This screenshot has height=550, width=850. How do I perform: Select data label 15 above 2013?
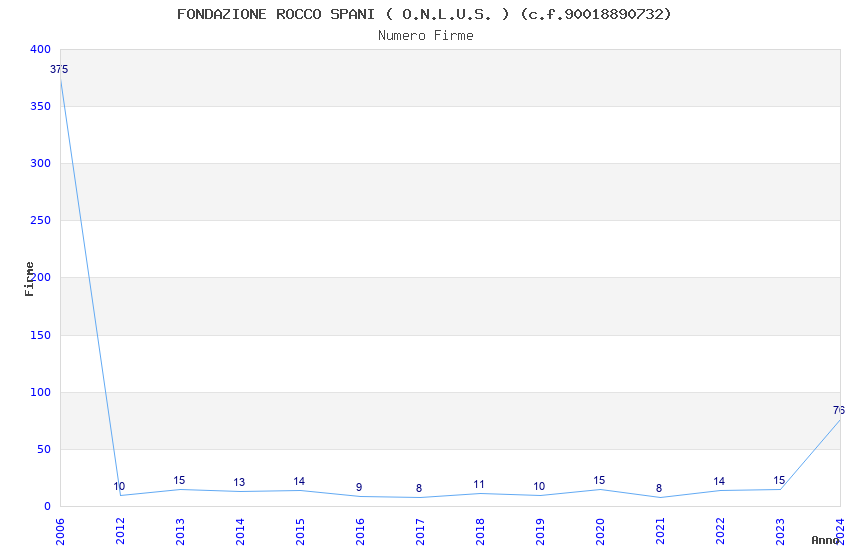tap(179, 480)
